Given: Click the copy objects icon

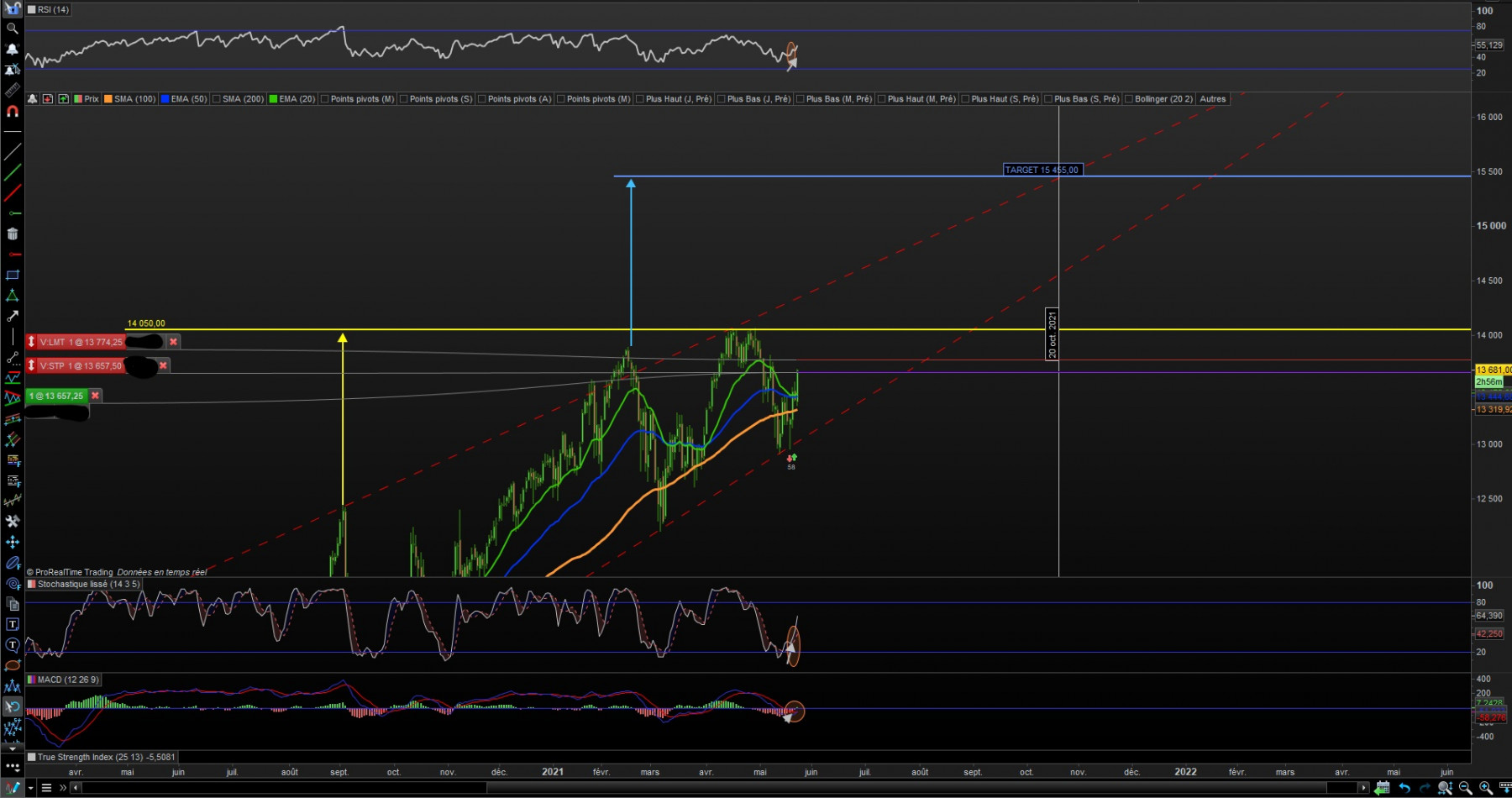Looking at the screenshot, I should (12, 604).
